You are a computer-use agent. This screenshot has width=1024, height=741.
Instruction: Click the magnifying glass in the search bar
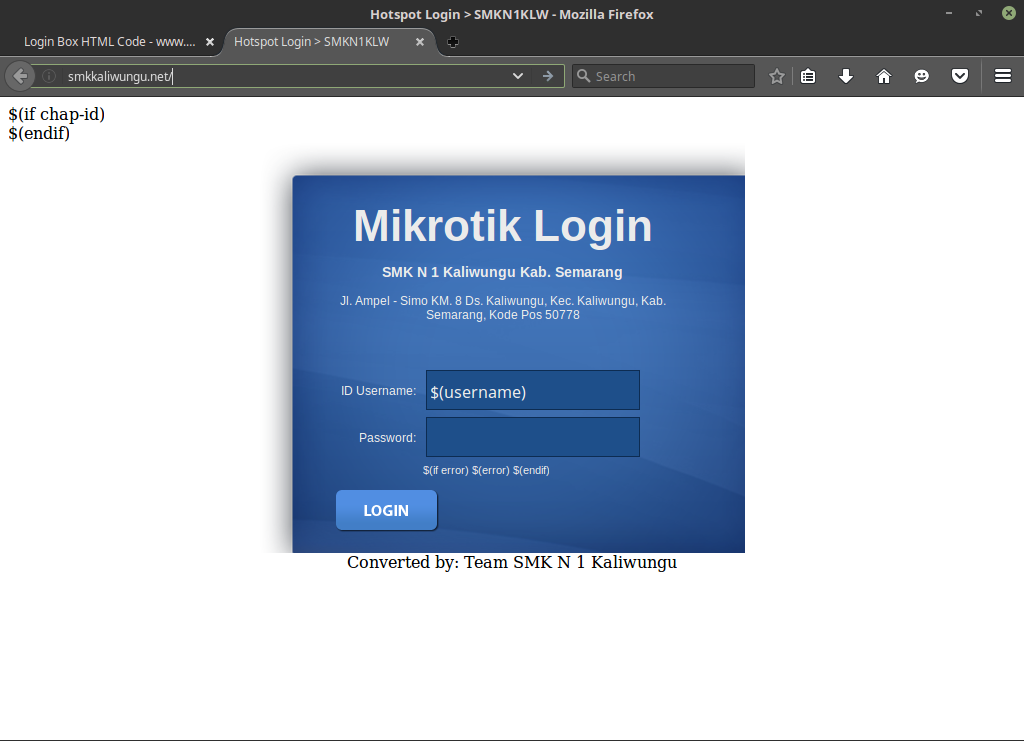(582, 75)
